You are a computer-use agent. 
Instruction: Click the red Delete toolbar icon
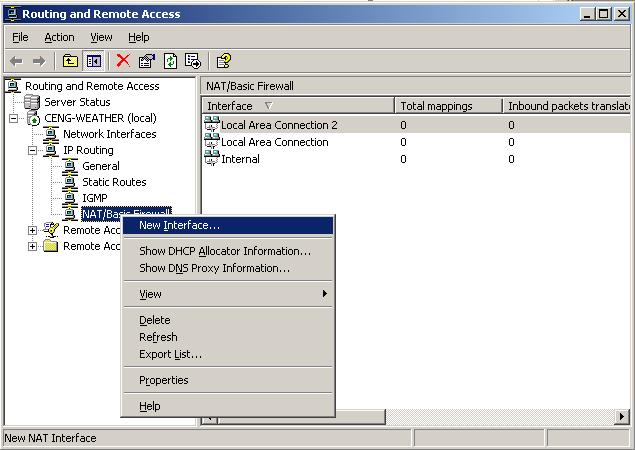pyautogui.click(x=123, y=61)
